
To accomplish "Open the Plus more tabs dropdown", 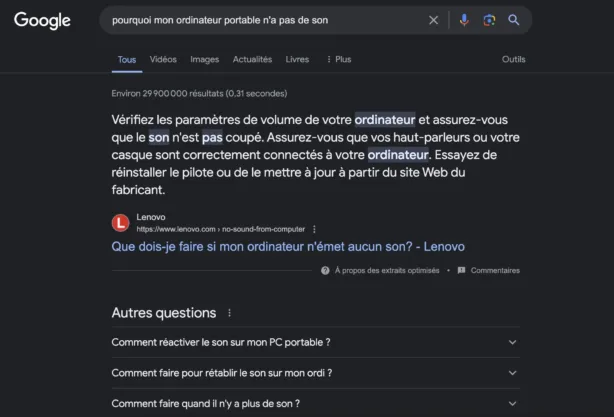I will 339,59.
